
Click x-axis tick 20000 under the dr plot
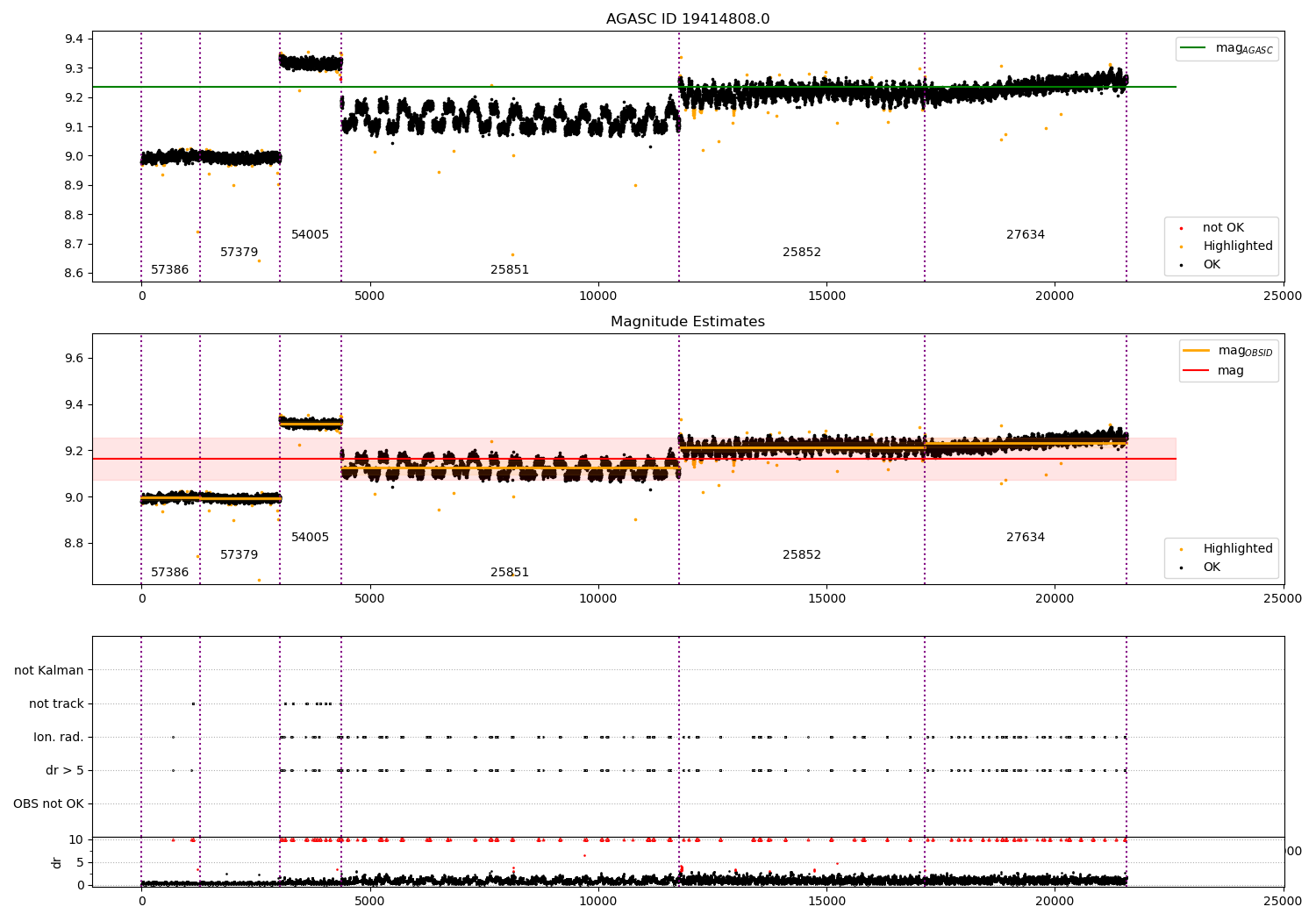(1055, 901)
